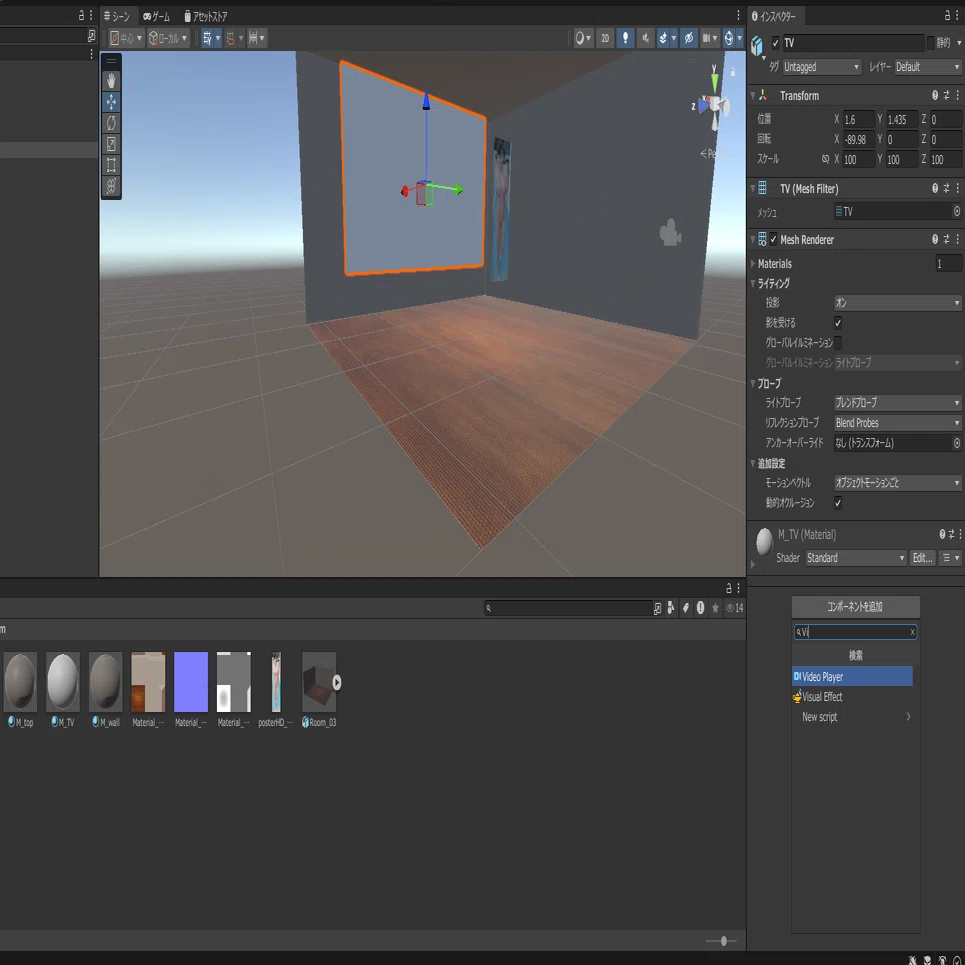Disable the Mesh Renderer component checkbox

[x=773, y=239]
